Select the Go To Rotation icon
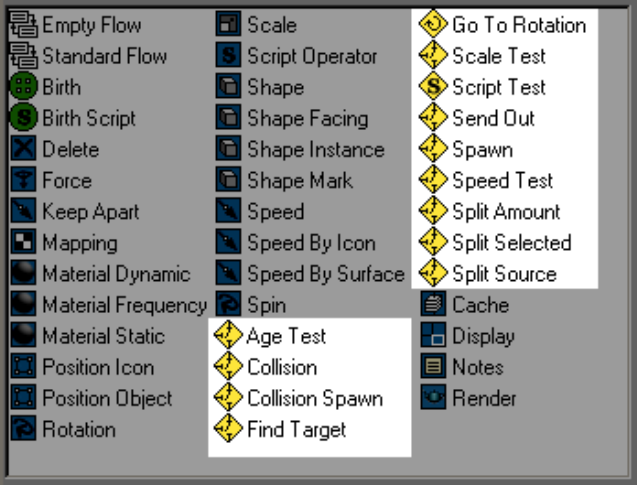Image resolution: width=637 pixels, height=485 pixels. pos(433,25)
